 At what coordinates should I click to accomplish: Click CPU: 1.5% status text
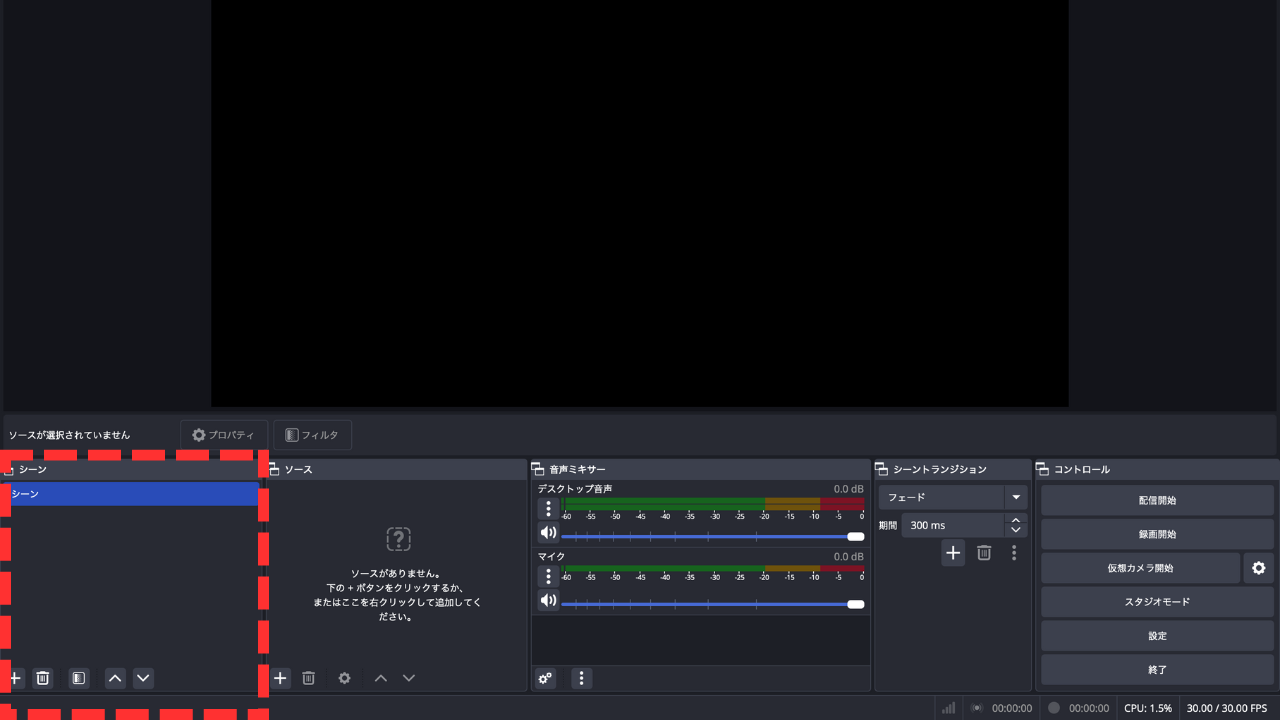pyautogui.click(x=1148, y=708)
